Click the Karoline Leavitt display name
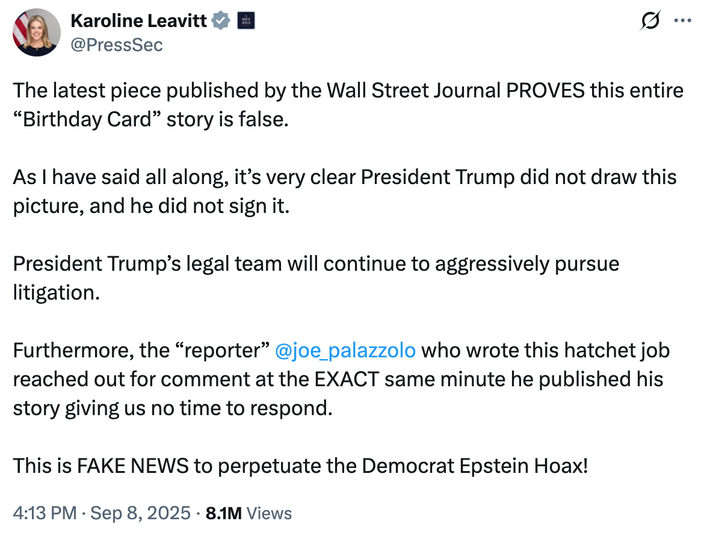The width and height of the screenshot is (710, 533). [139, 21]
